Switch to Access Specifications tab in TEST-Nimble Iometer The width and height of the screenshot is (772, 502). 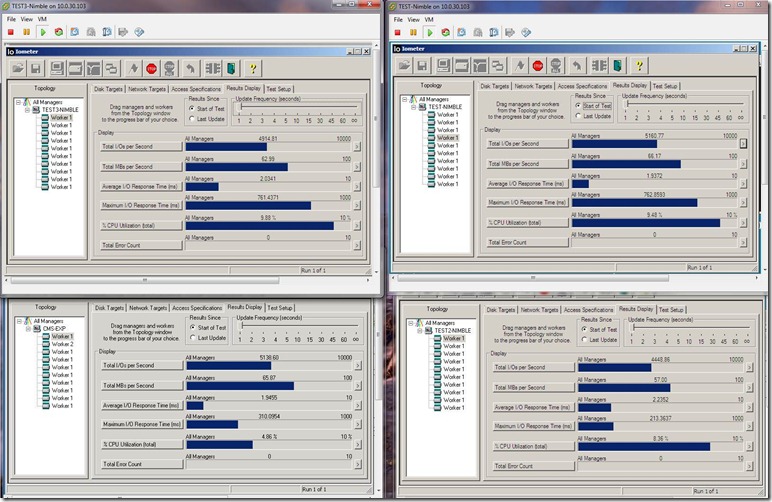coord(580,86)
